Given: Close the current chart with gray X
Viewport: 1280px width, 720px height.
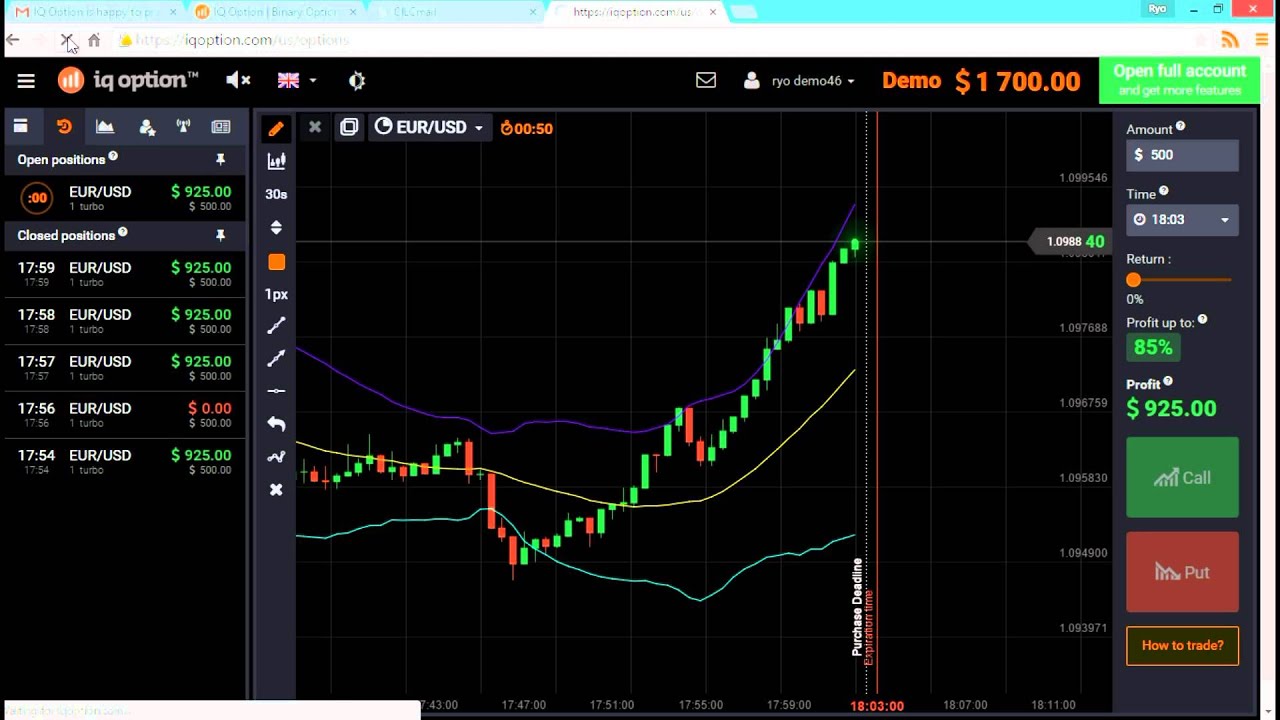Looking at the screenshot, I should tap(314, 127).
